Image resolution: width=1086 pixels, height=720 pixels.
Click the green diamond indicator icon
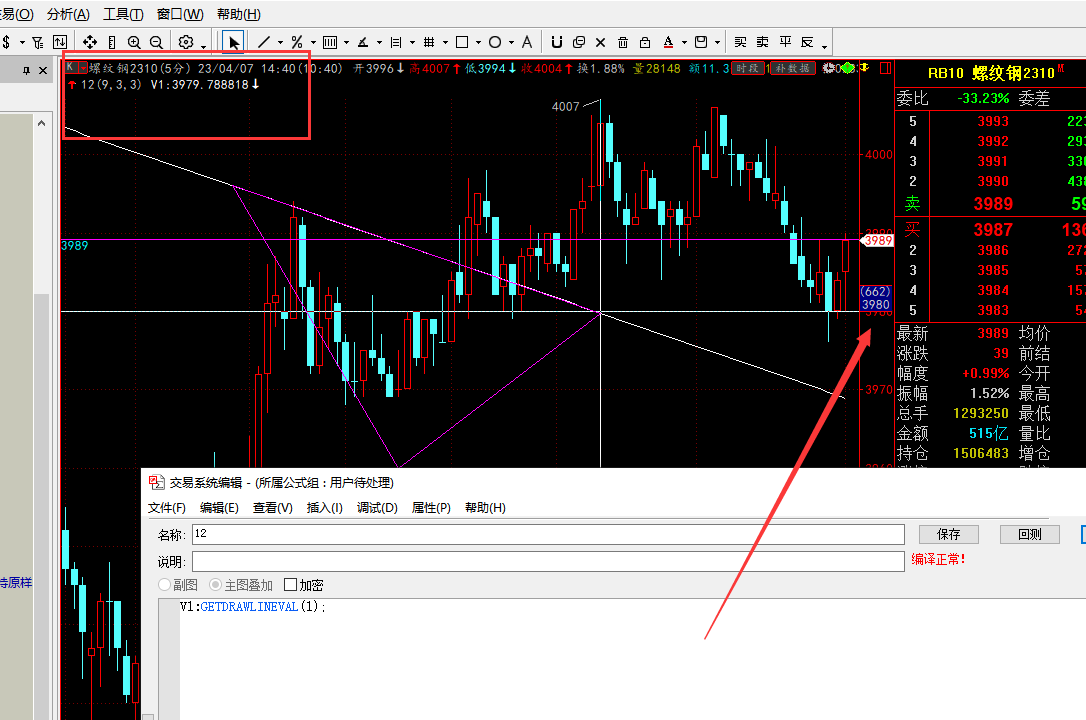pos(846,68)
